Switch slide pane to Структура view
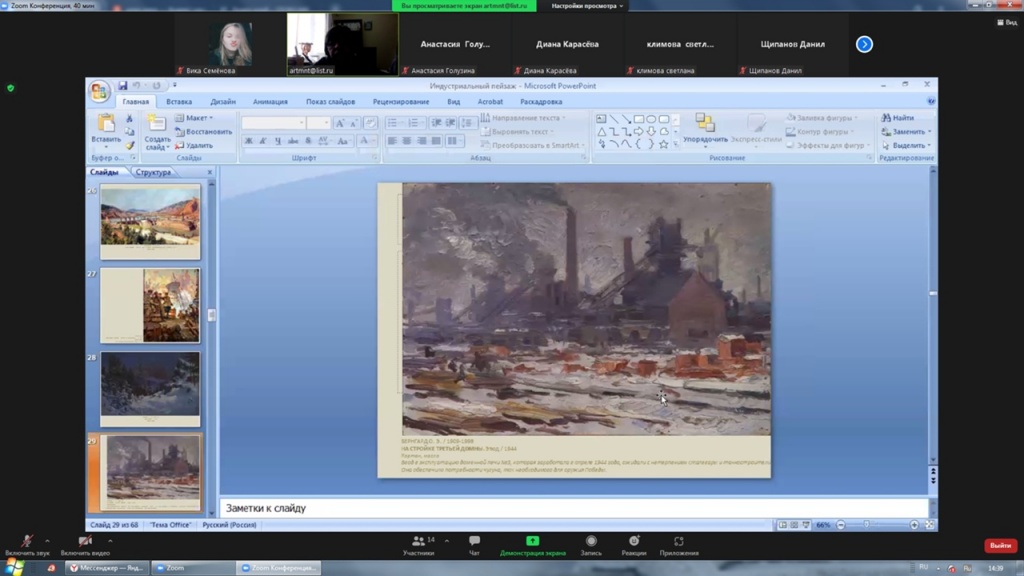Screen dimensions: 1024x576 tap(153, 172)
